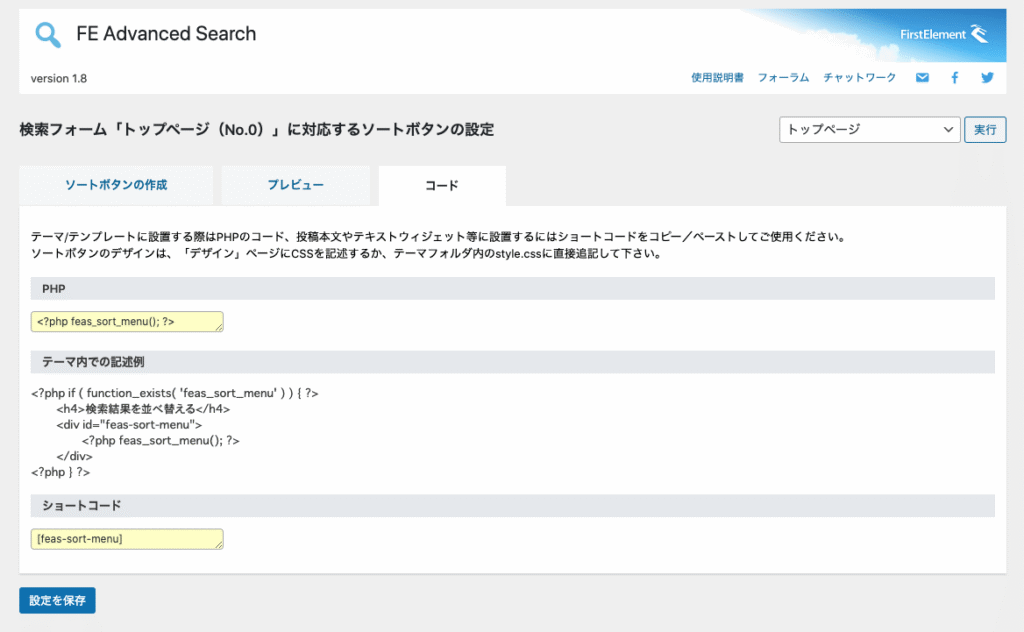Click the instruction line about style.css
Viewport: 1024px width, 632px height.
[x=347, y=253]
